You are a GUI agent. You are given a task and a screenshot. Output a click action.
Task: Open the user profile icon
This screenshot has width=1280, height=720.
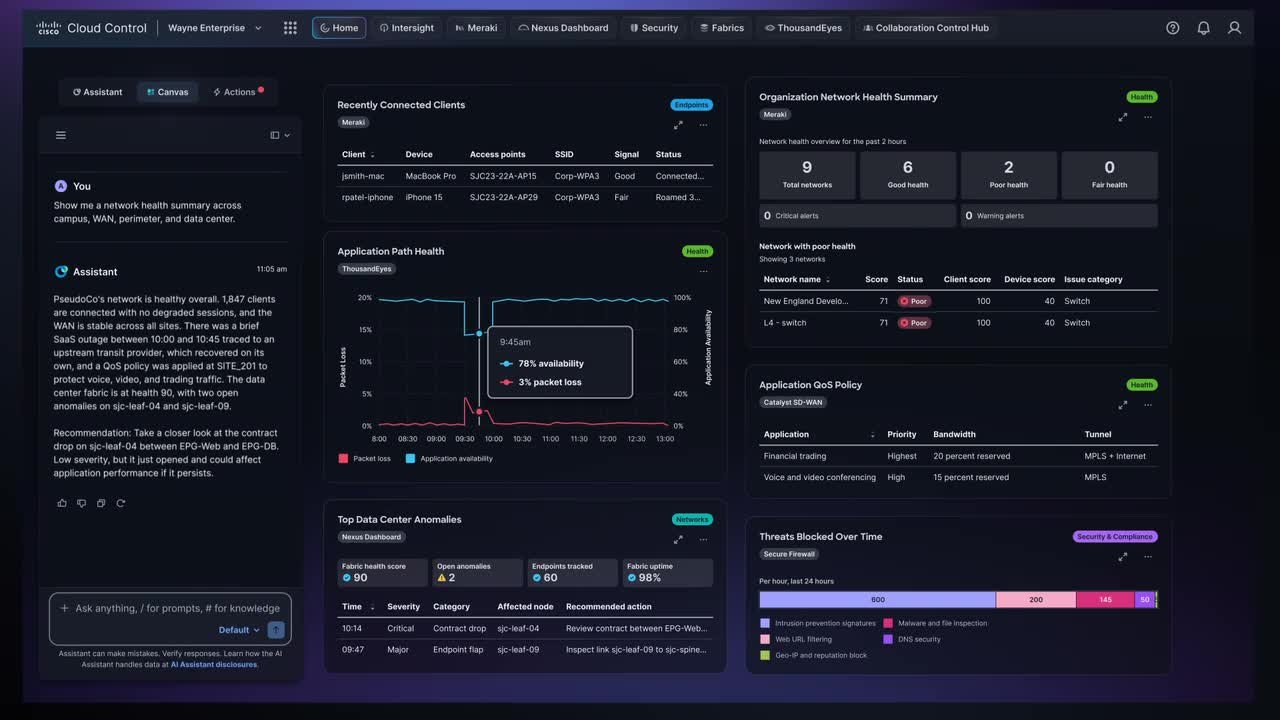tap(1235, 28)
